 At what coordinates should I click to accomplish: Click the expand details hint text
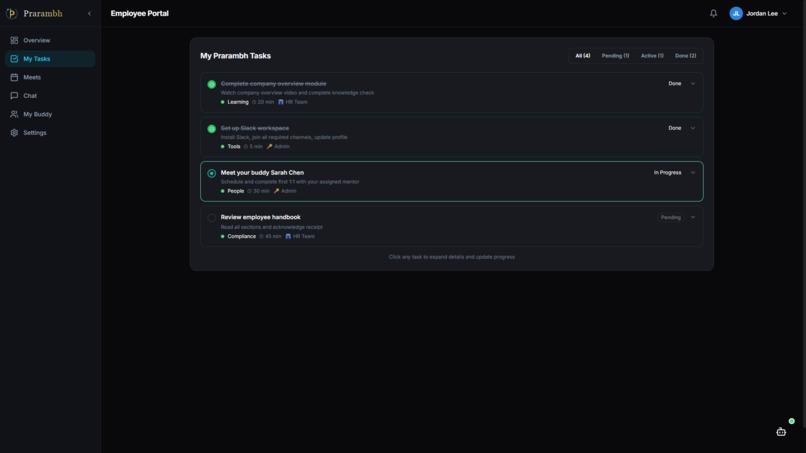(451, 257)
